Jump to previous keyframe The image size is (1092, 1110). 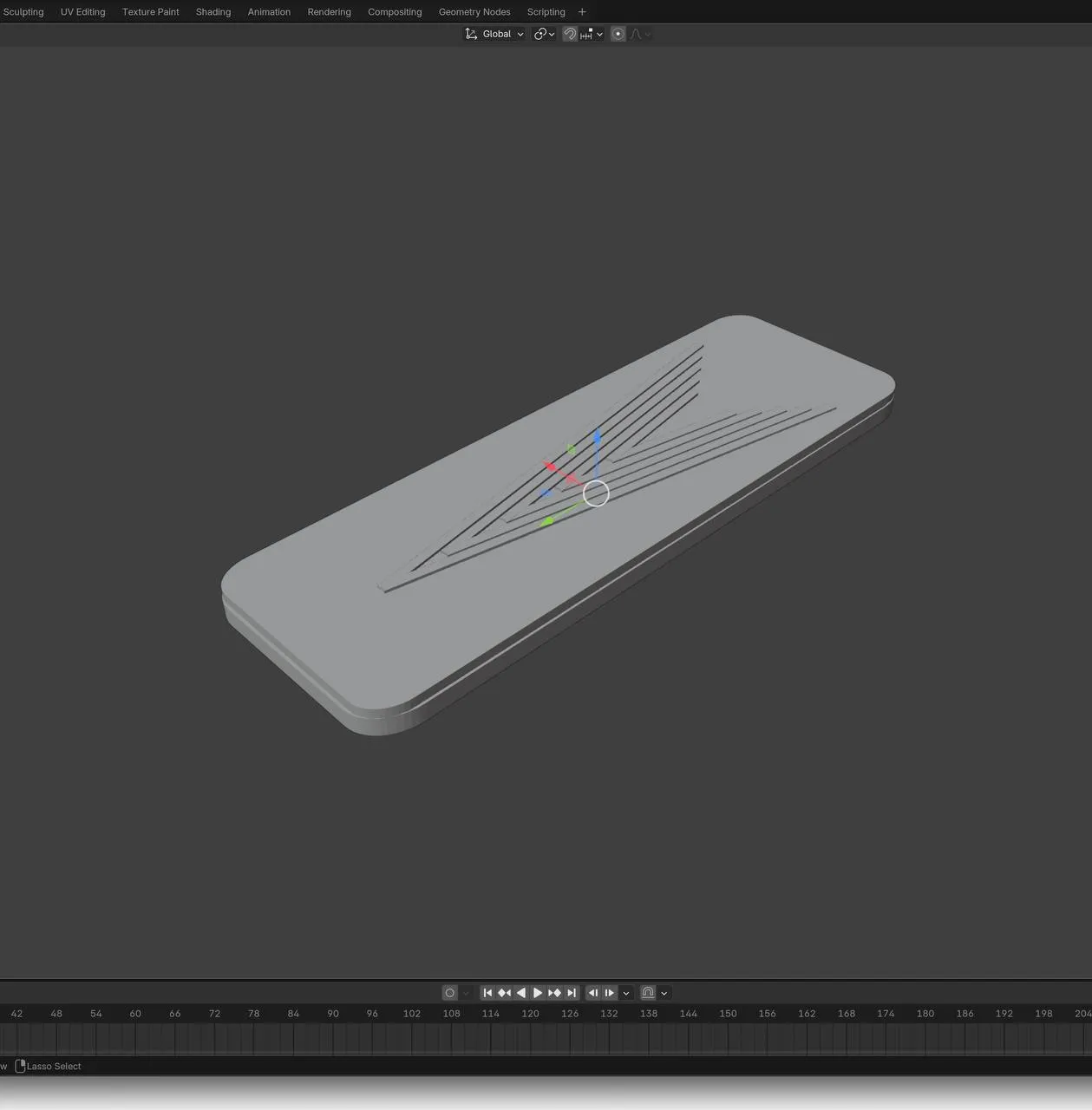tap(504, 993)
